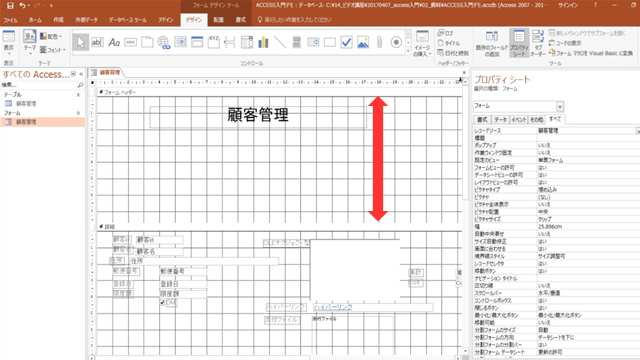Expand the controls gallery More arrow
This screenshot has width=640, height=360.
[x=408, y=51]
